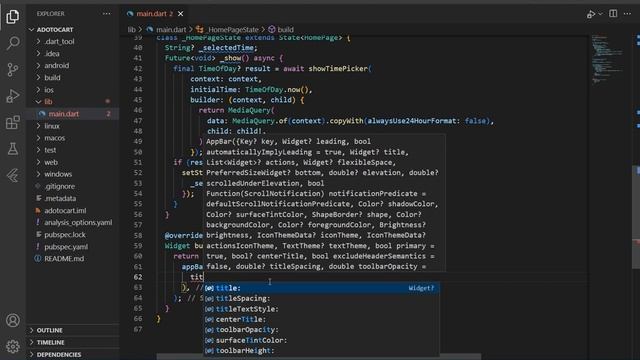Open the .gitignore file
The height and width of the screenshot is (360, 640).
click(73, 186)
